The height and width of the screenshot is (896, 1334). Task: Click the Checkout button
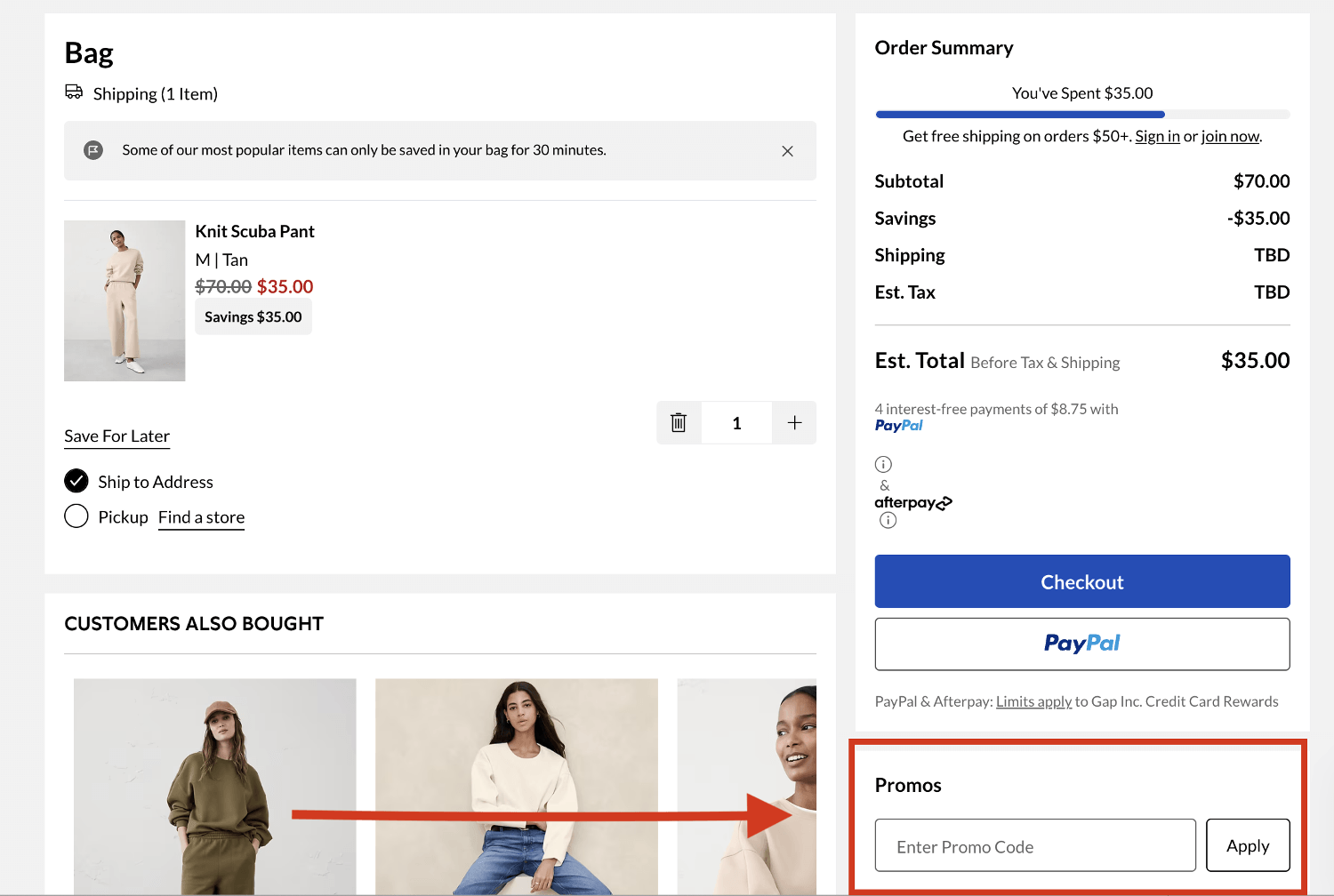[x=1081, y=581]
